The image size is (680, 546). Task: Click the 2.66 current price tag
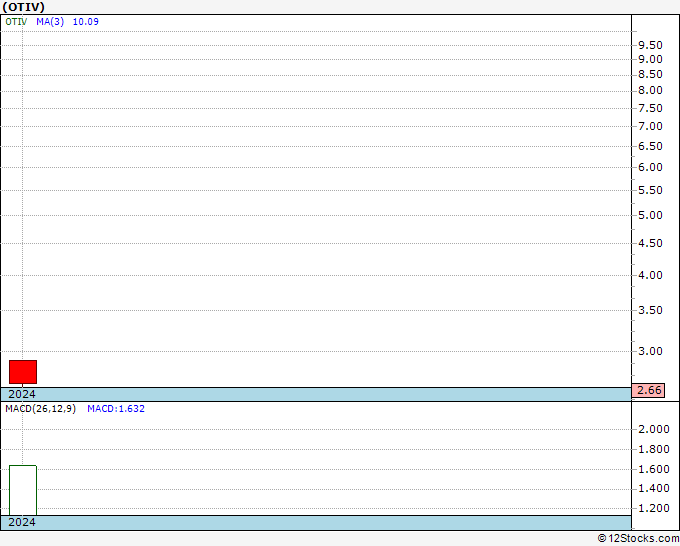[648, 390]
